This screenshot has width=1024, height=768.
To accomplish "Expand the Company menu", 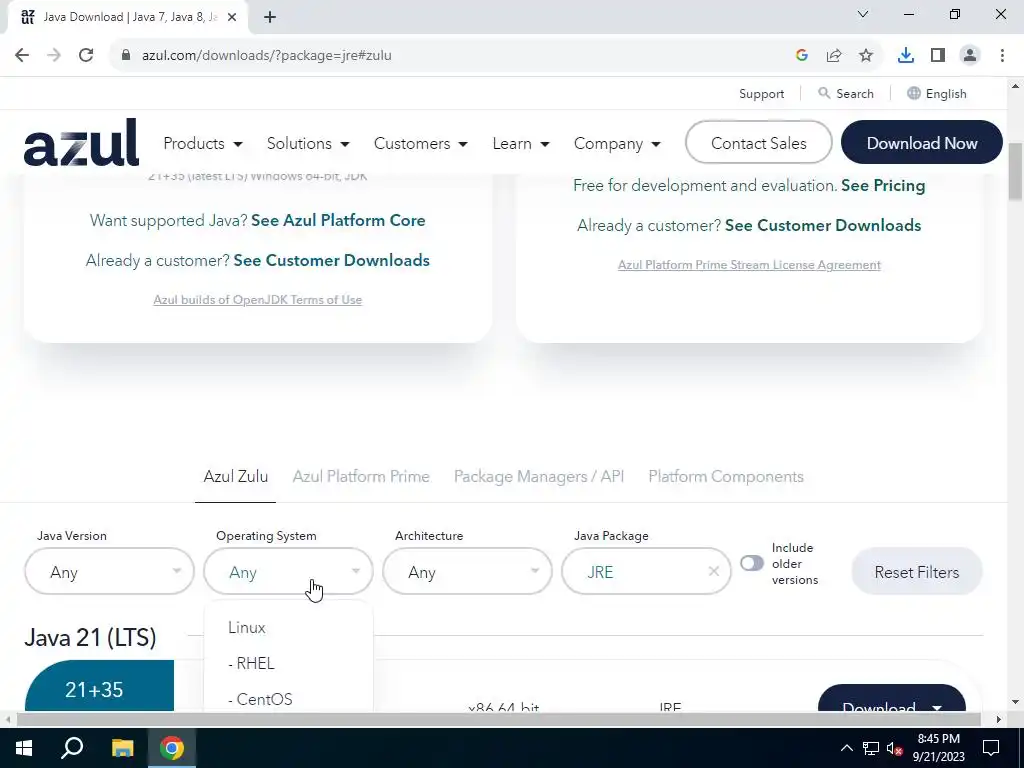I will tap(617, 143).
